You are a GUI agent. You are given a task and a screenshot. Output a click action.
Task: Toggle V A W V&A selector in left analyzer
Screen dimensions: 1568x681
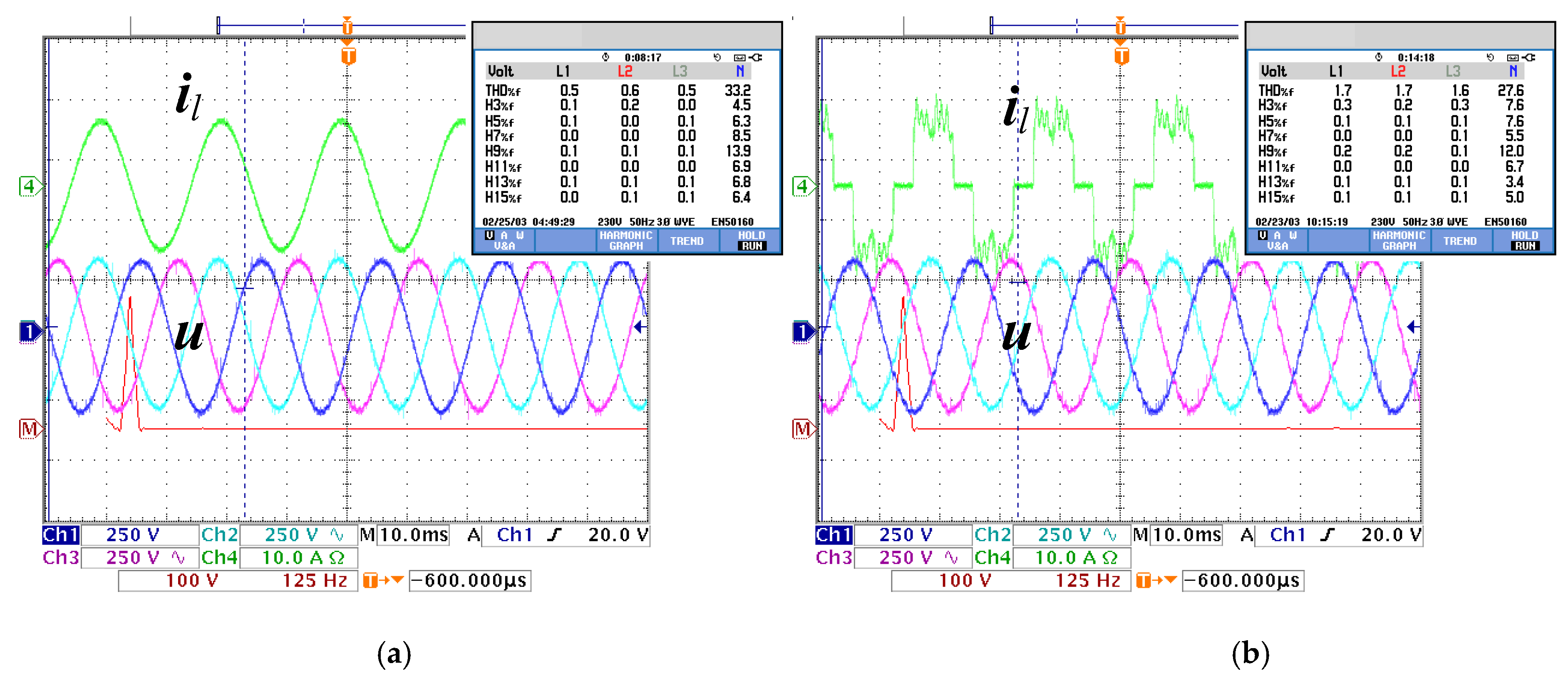tap(504, 240)
